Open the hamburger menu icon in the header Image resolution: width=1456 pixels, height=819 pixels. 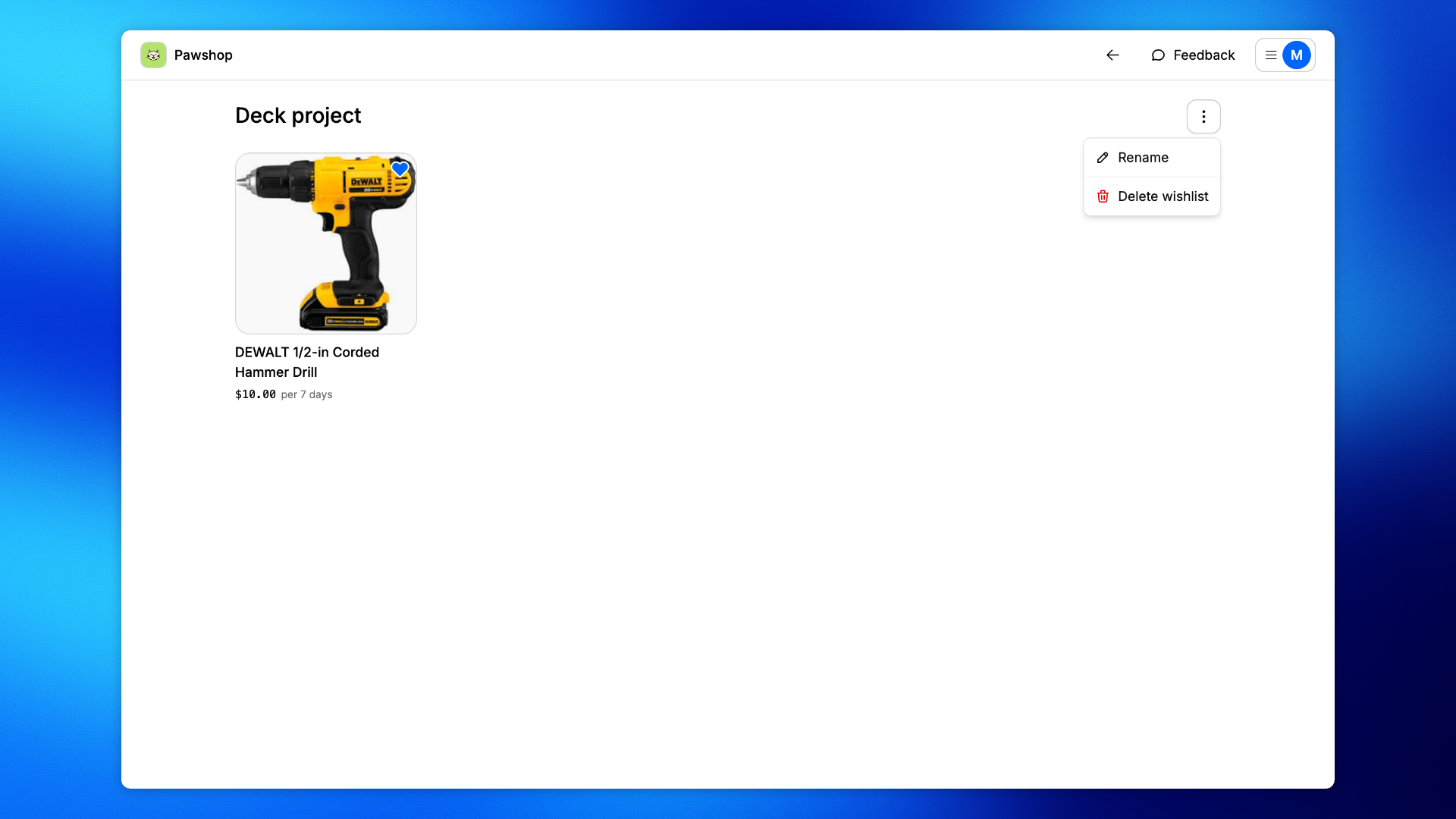tap(1271, 55)
